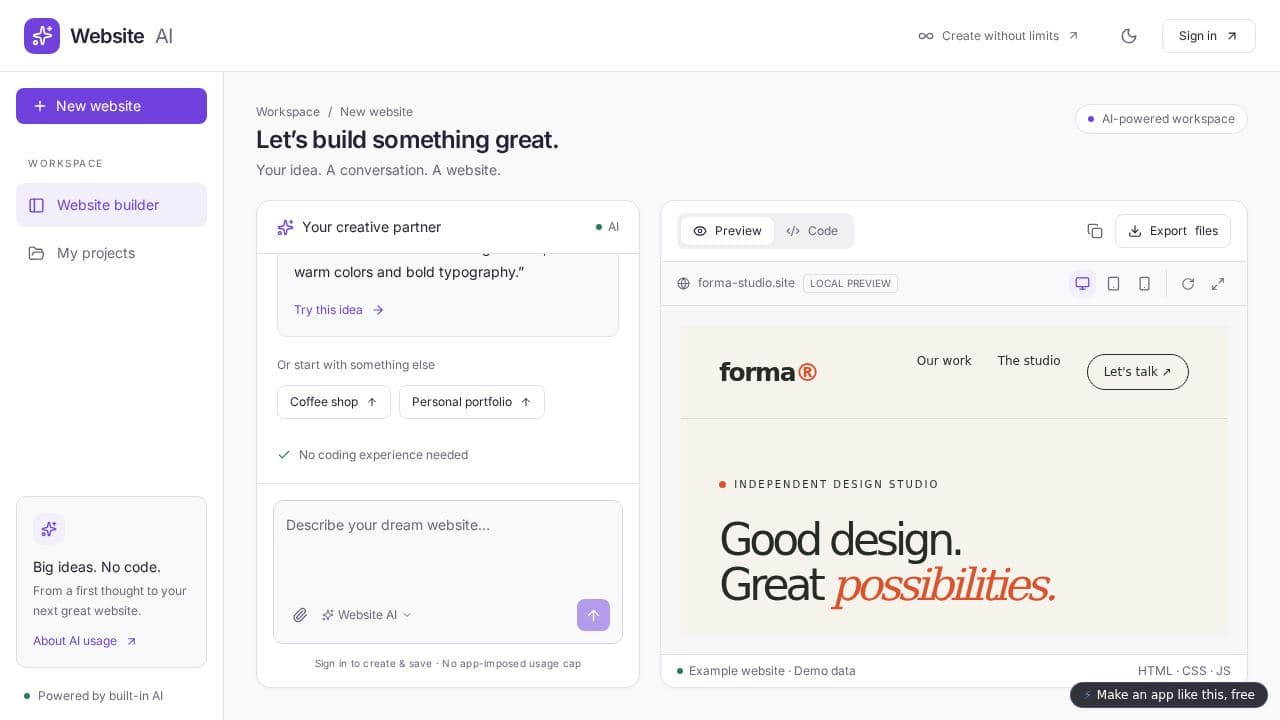This screenshot has width=1280, height=720.
Task: Click the forma-studio.site address text
Action: pyautogui.click(x=746, y=284)
